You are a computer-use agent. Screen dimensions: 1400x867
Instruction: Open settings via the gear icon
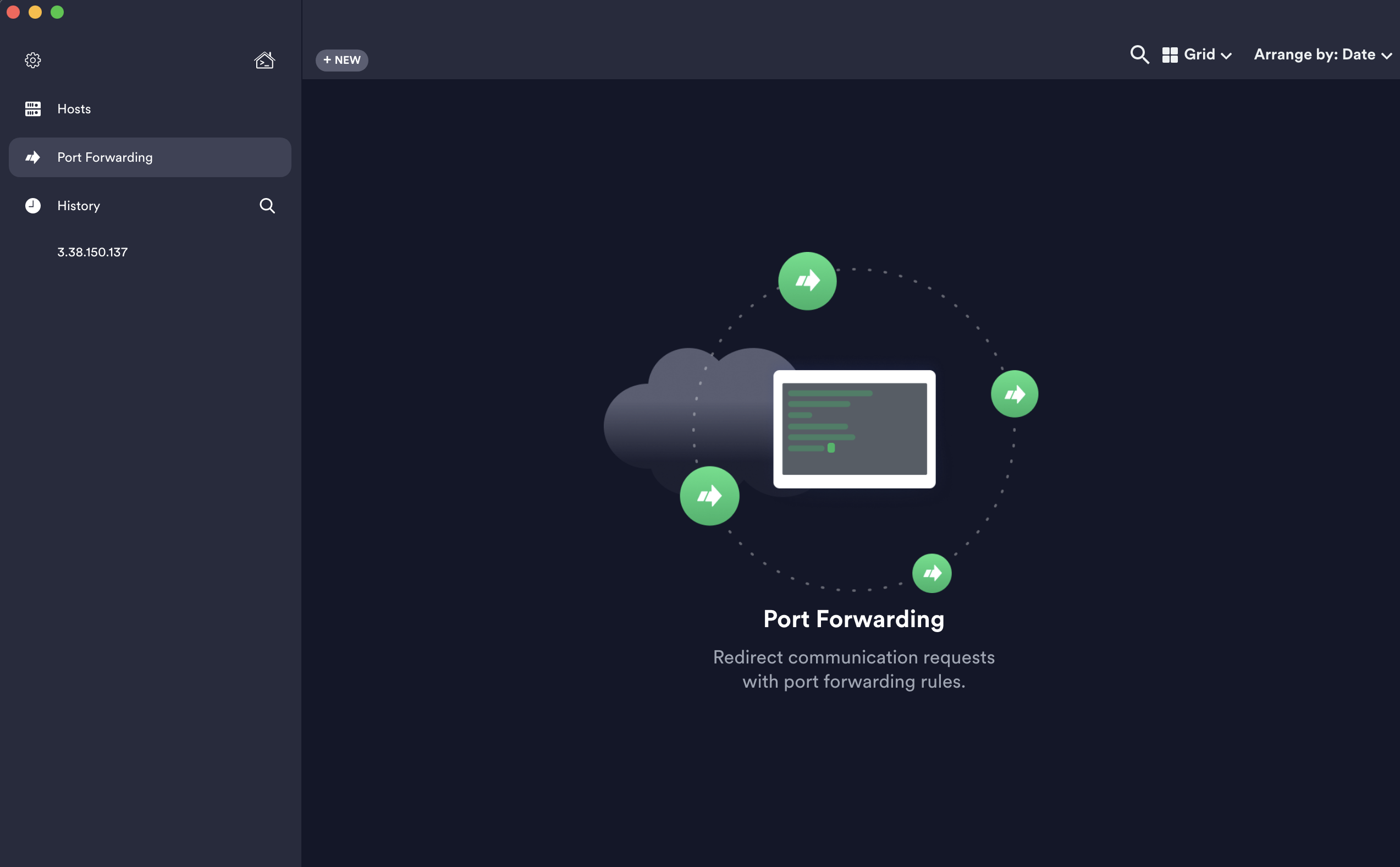pos(32,60)
